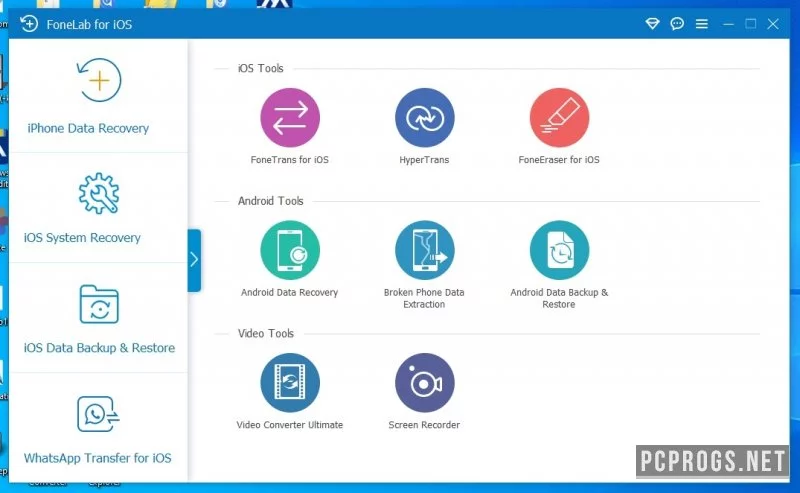Select iOS System Recovery label

pos(82,238)
